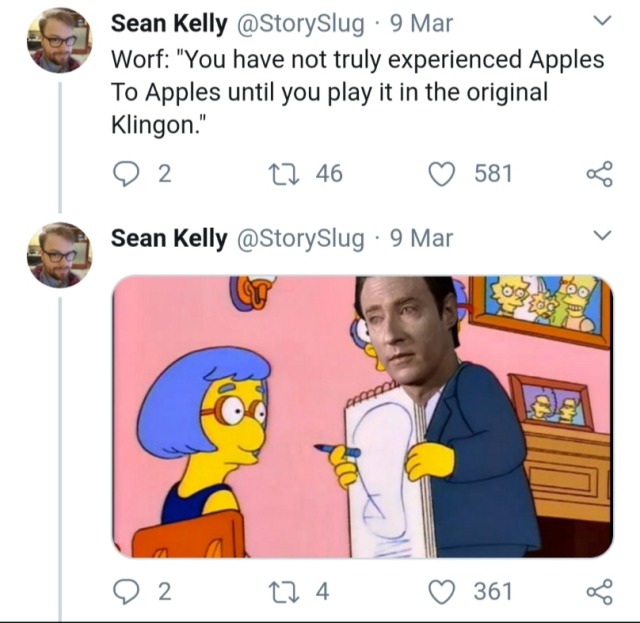The width and height of the screenshot is (640, 623).
Task: Like the tweet with 361 likes
Action: click(x=442, y=591)
